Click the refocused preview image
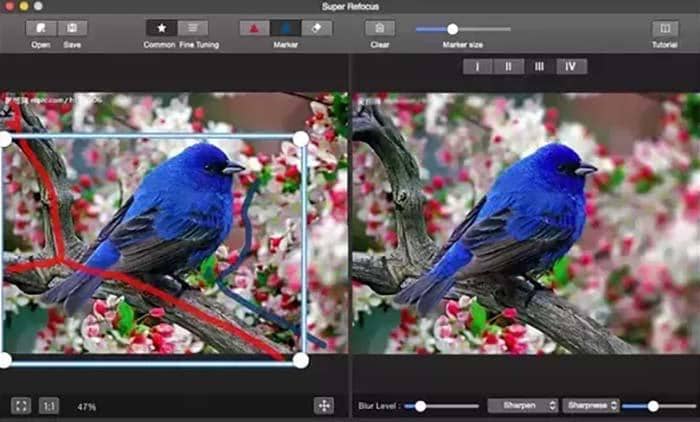 click(x=526, y=223)
